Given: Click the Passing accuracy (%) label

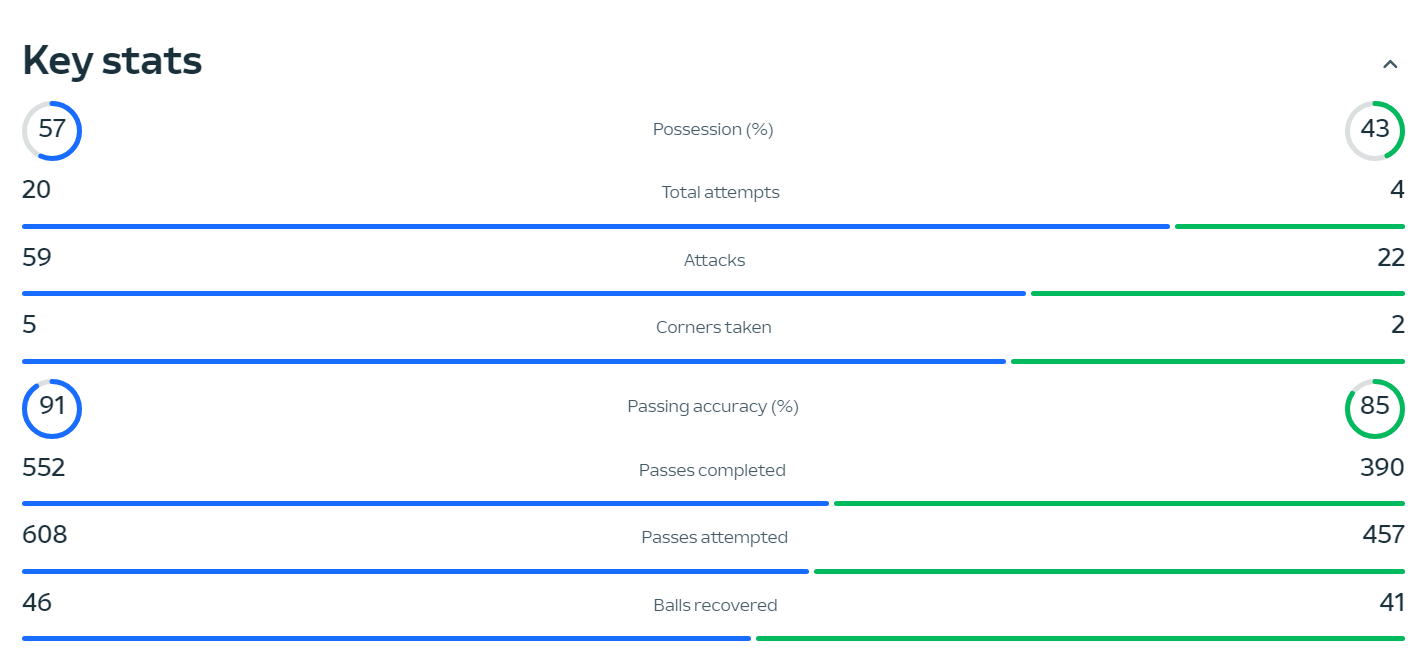Looking at the screenshot, I should (713, 407).
